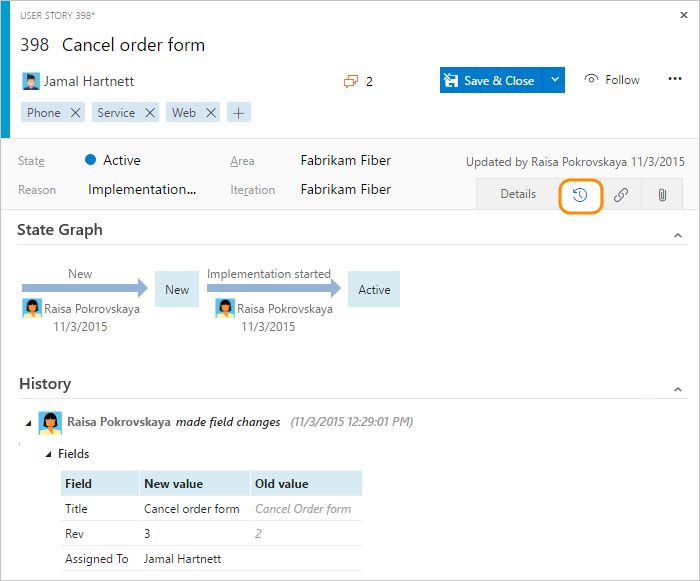The image size is (700, 581).
Task: Open the more actions ellipsis menu
Action: pos(674,80)
